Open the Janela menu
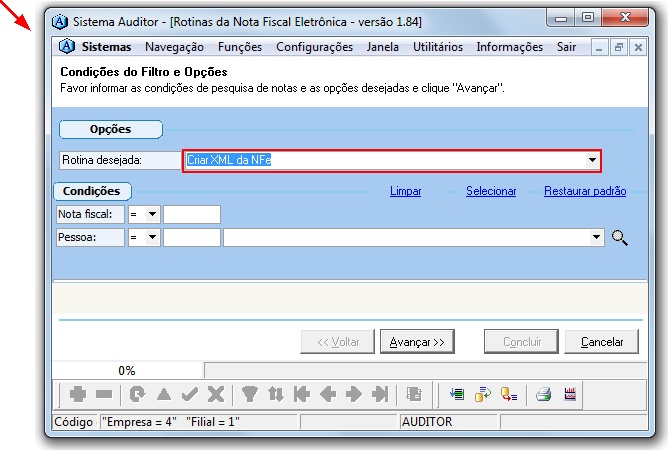 [x=383, y=47]
